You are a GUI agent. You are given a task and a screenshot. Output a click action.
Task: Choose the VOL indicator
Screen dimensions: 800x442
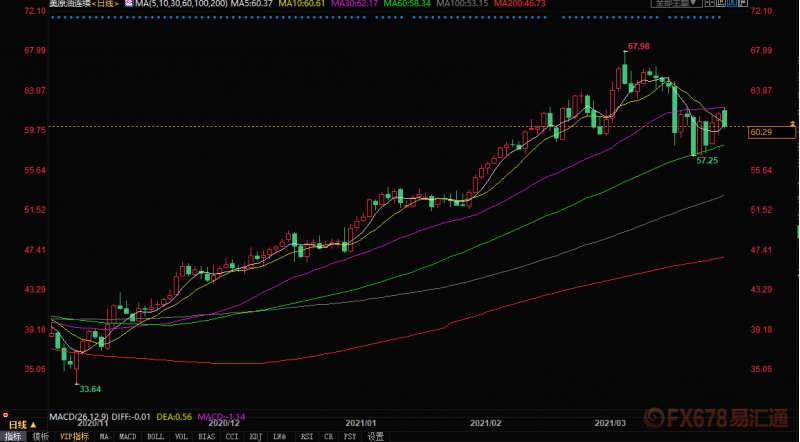(181, 437)
